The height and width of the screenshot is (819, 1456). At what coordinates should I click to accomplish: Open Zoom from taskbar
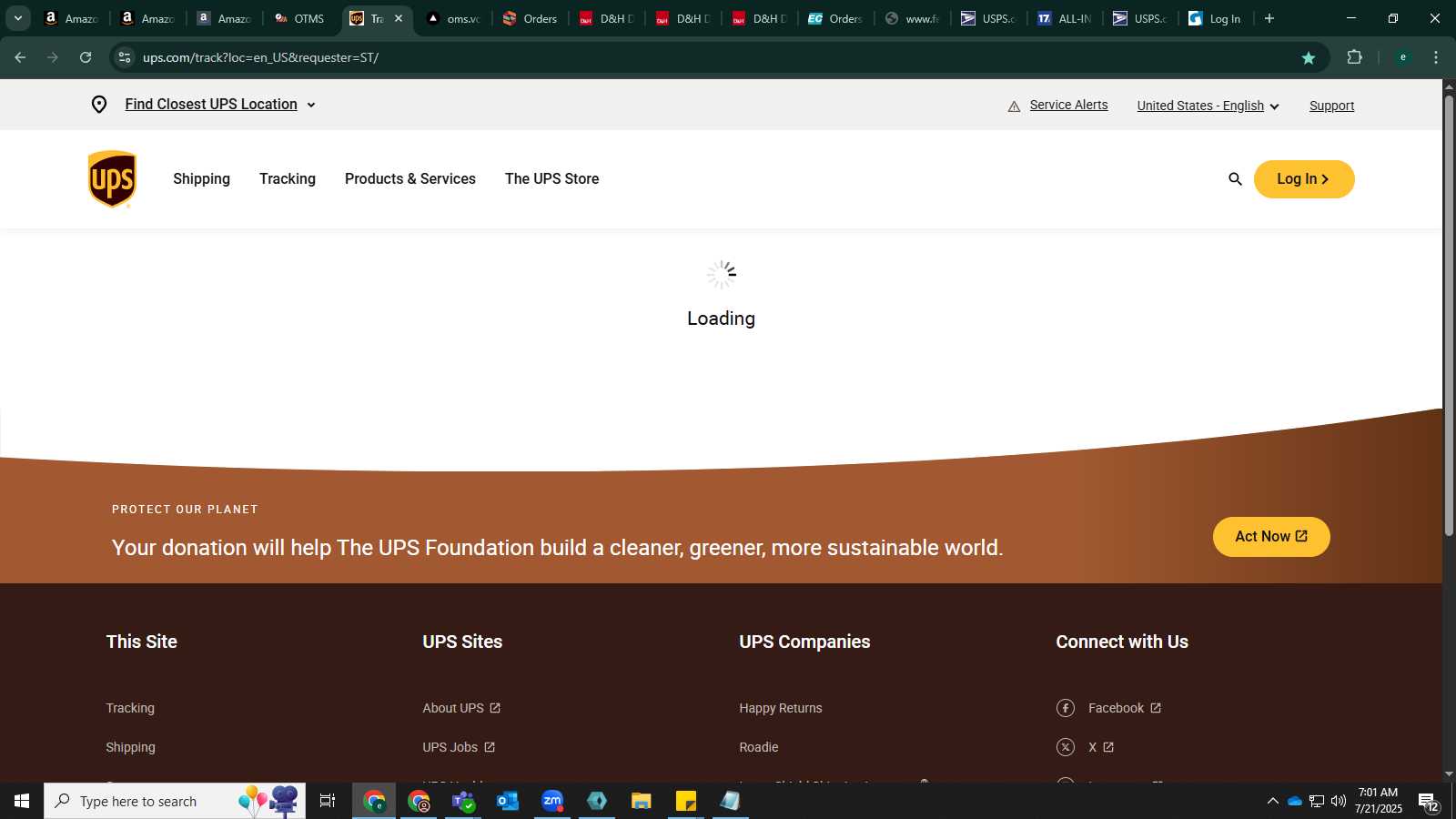point(552,801)
